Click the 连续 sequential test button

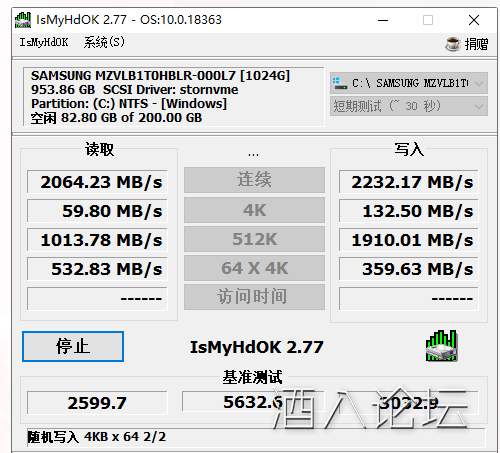coord(254,180)
